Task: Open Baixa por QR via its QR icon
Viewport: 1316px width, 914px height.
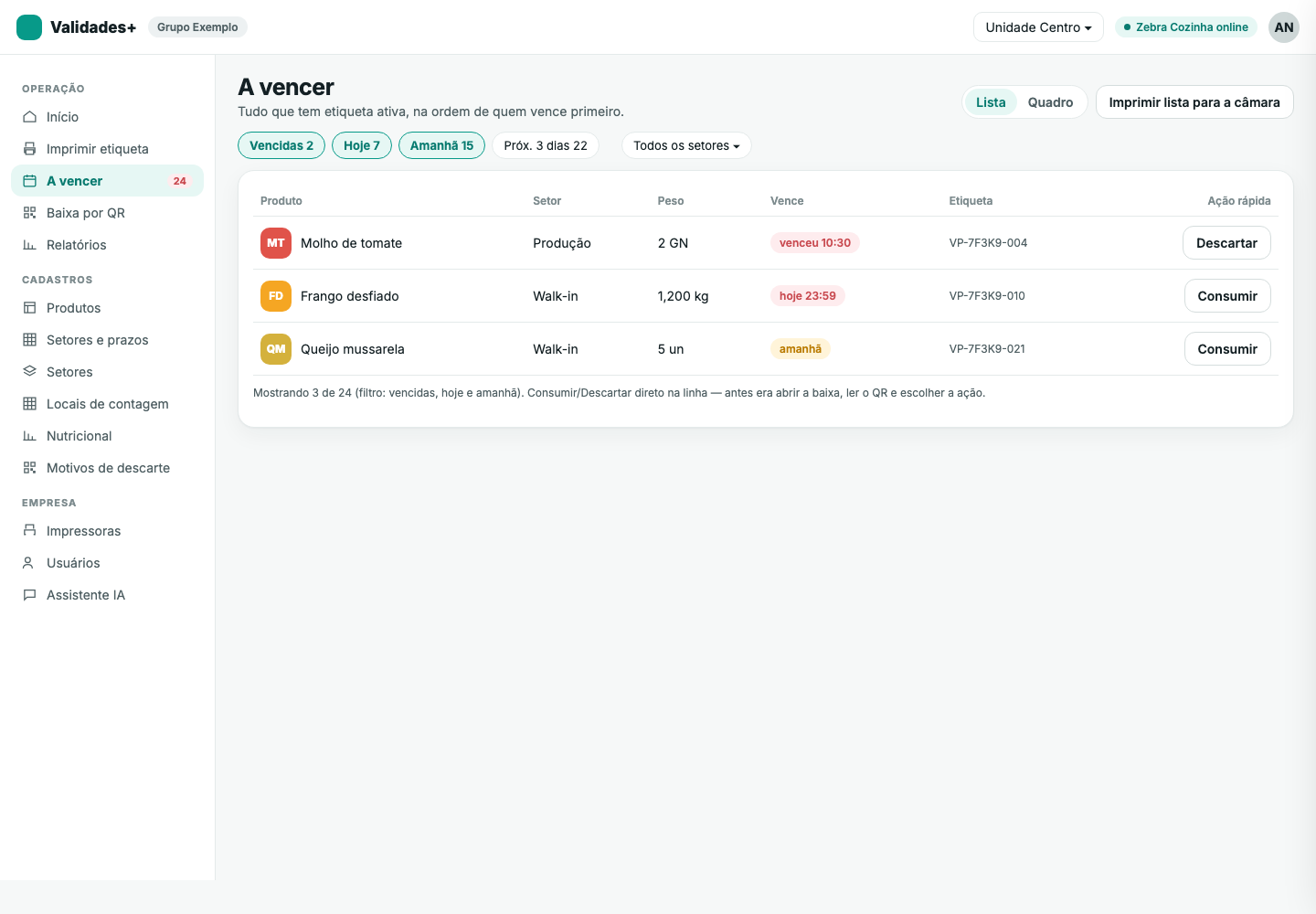Action: tap(29, 213)
